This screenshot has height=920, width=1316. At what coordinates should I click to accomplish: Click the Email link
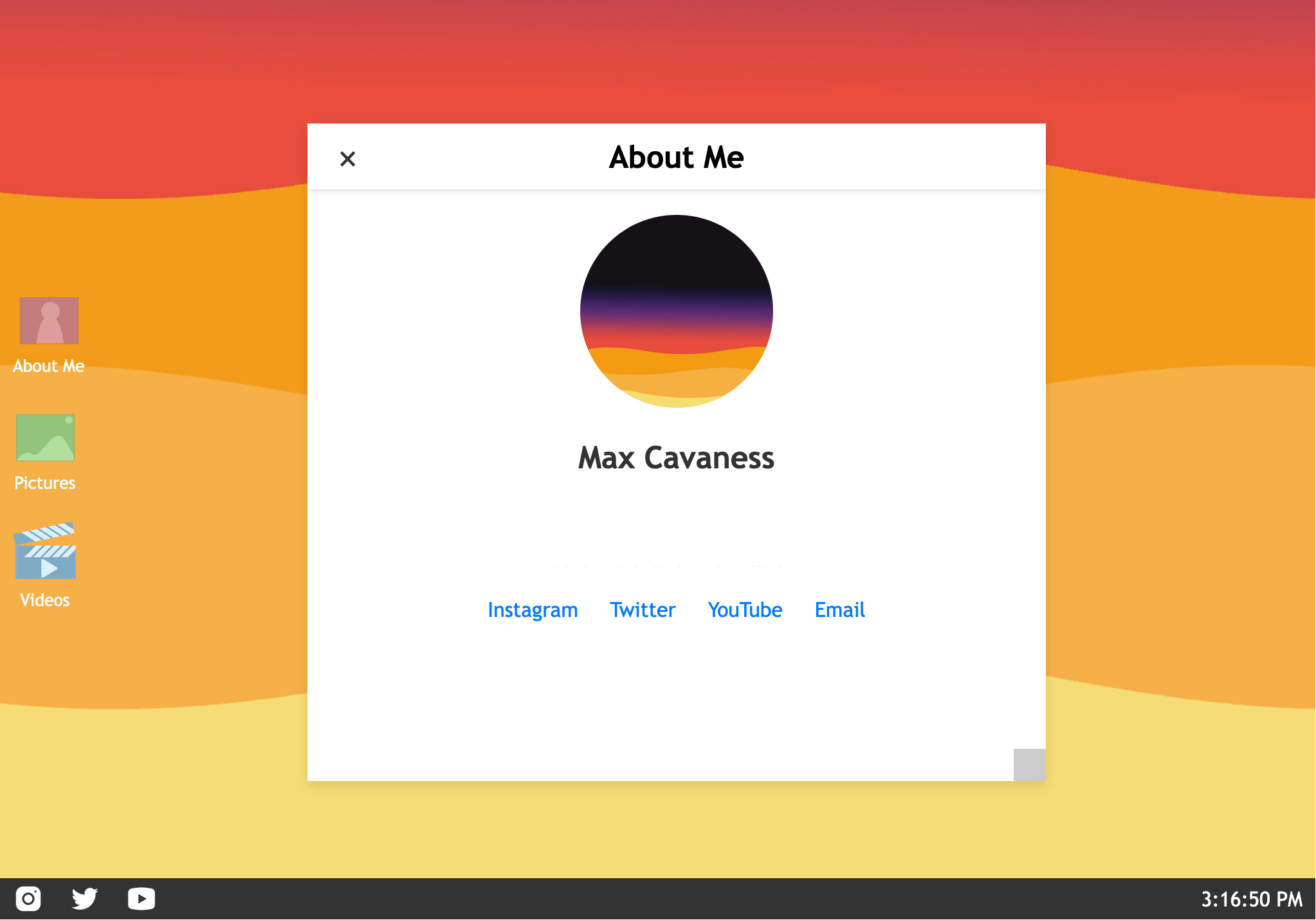[839, 610]
